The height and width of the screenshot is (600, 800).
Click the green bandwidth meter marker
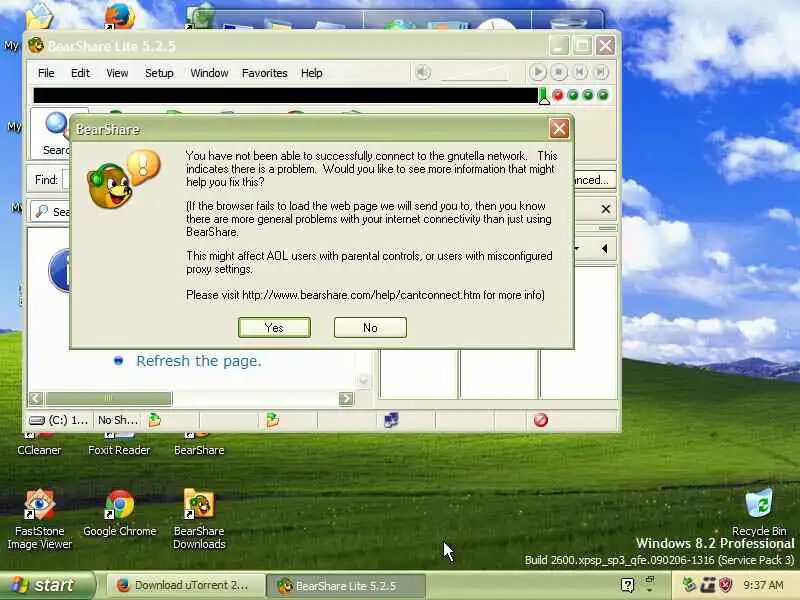click(x=544, y=96)
